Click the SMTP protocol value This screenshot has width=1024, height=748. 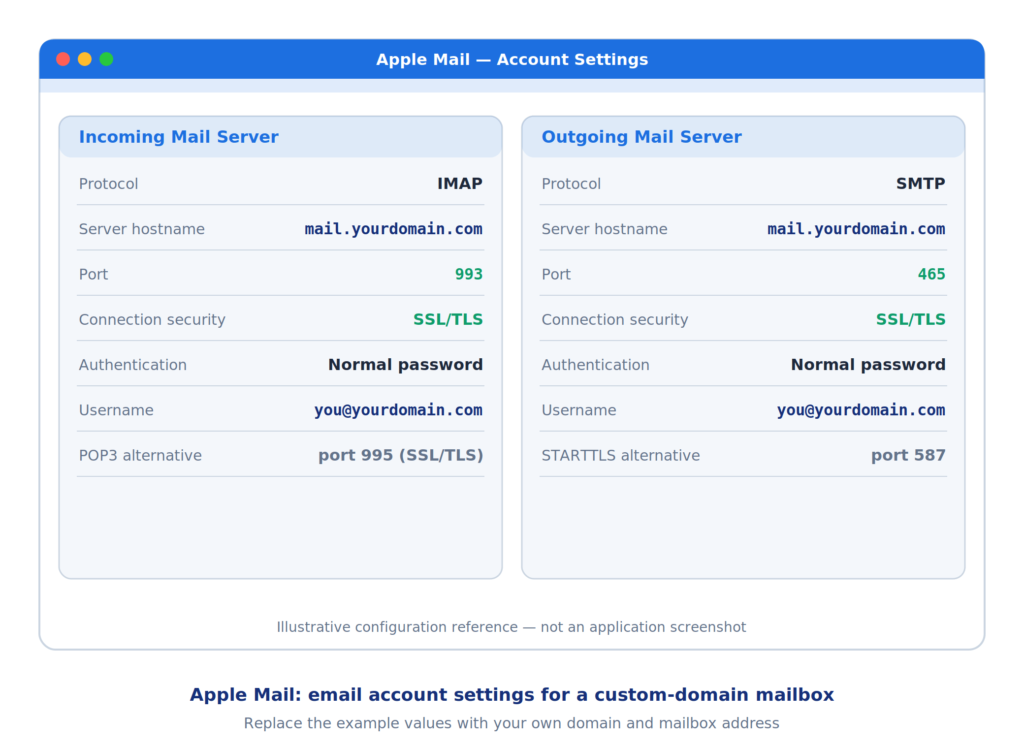[920, 184]
